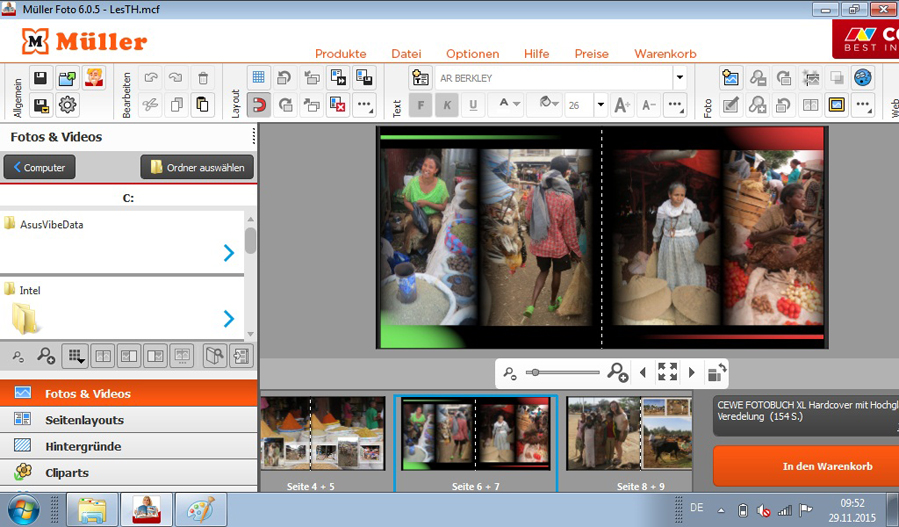Click the canvas zoom slider
Image resolution: width=899 pixels, height=527 pixels.
pos(564,373)
